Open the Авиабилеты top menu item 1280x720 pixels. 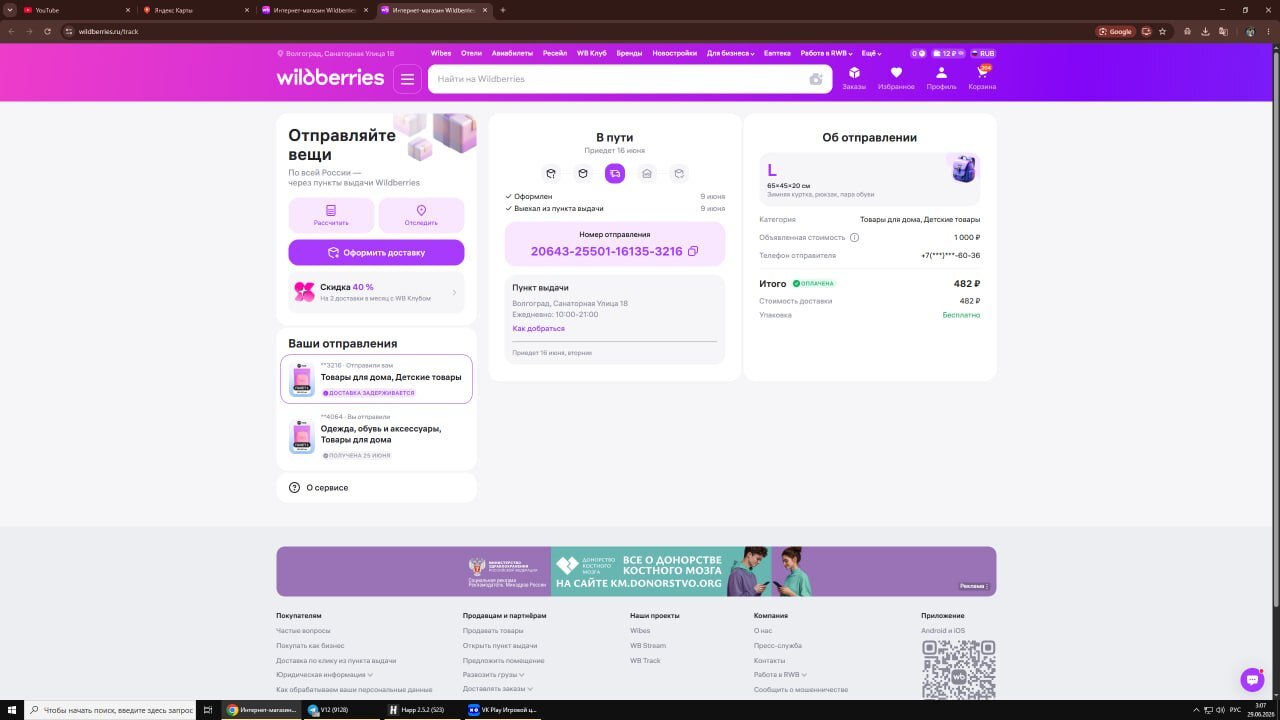(x=512, y=53)
